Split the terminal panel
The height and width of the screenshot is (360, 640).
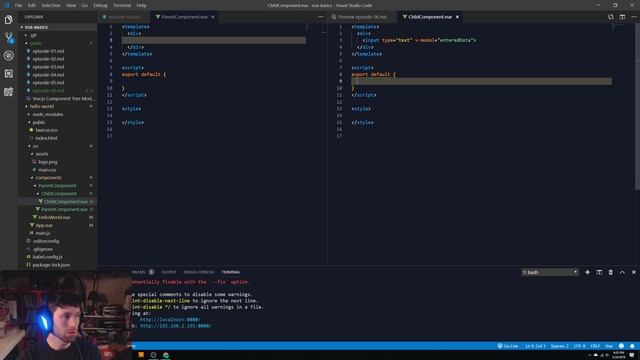tap(599, 272)
